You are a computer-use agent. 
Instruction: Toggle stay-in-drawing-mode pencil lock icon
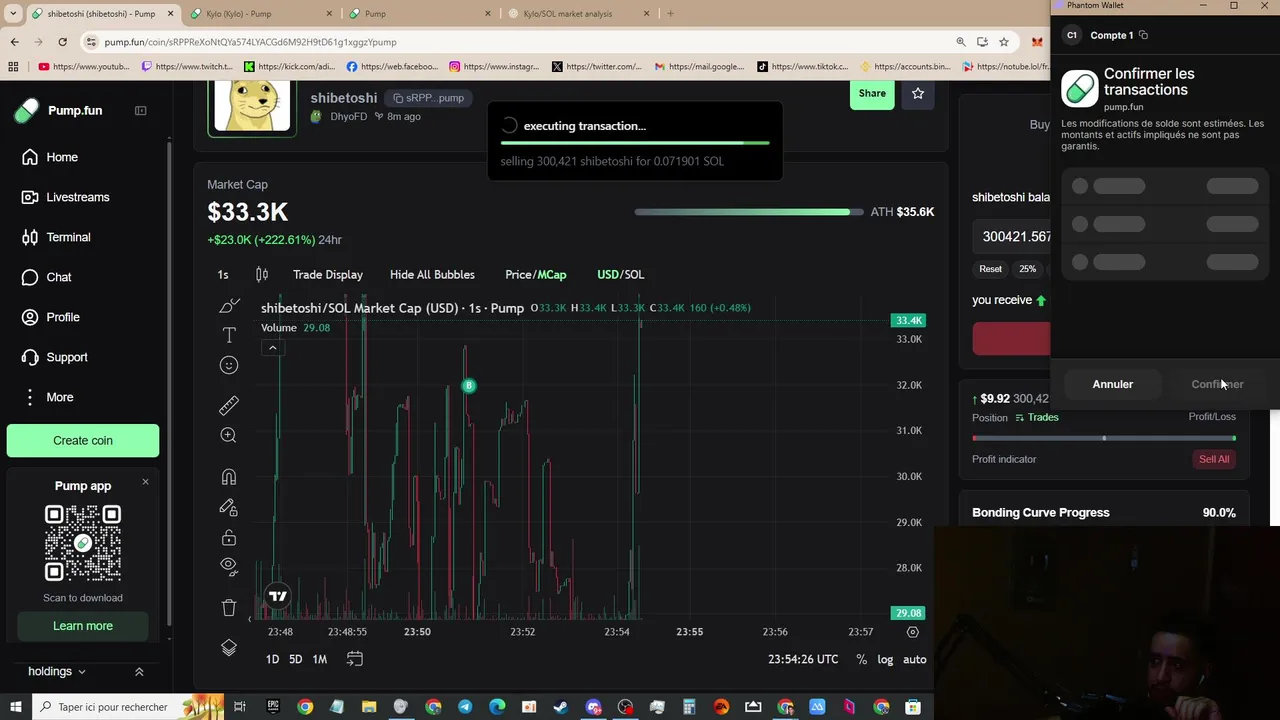229,508
